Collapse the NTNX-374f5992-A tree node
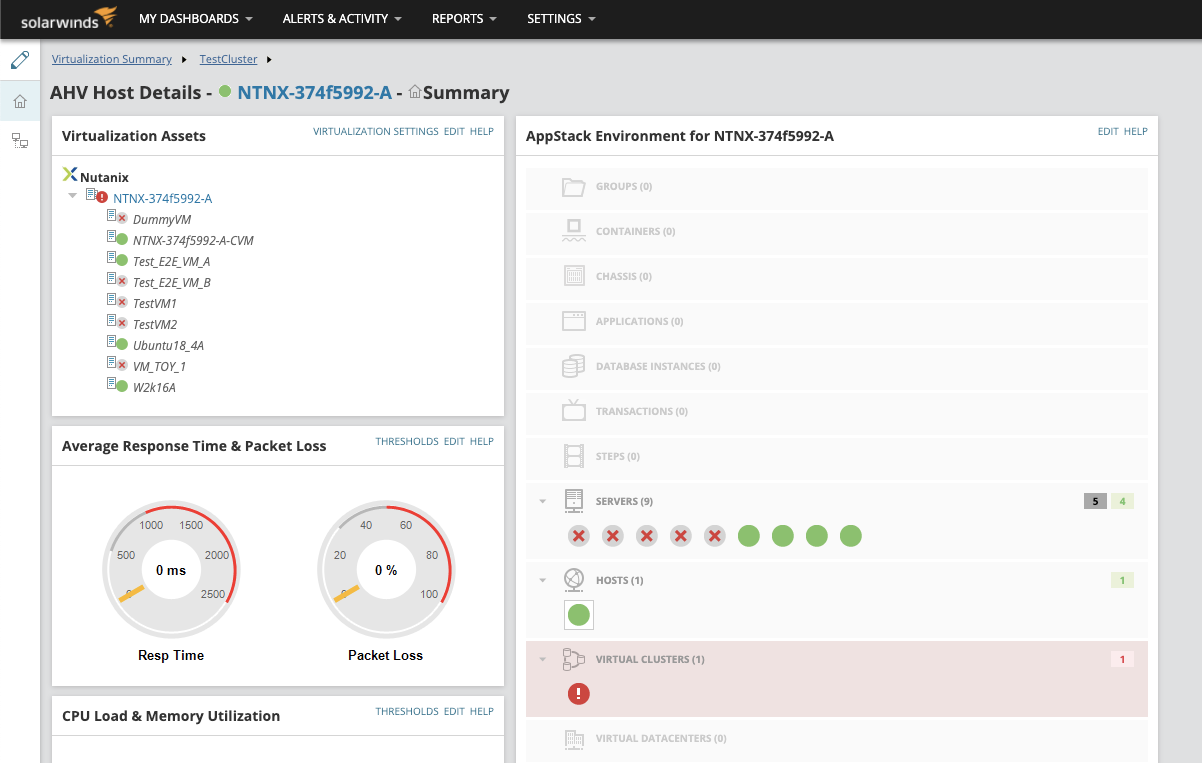Viewport: 1202px width, 763px height. point(72,196)
